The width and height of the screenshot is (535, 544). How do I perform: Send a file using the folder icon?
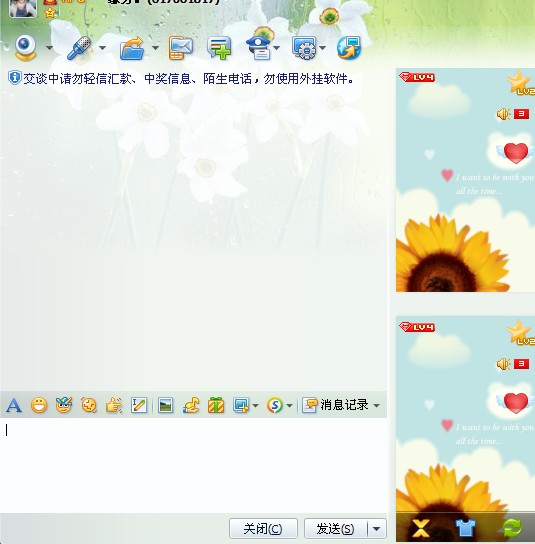click(x=132, y=48)
